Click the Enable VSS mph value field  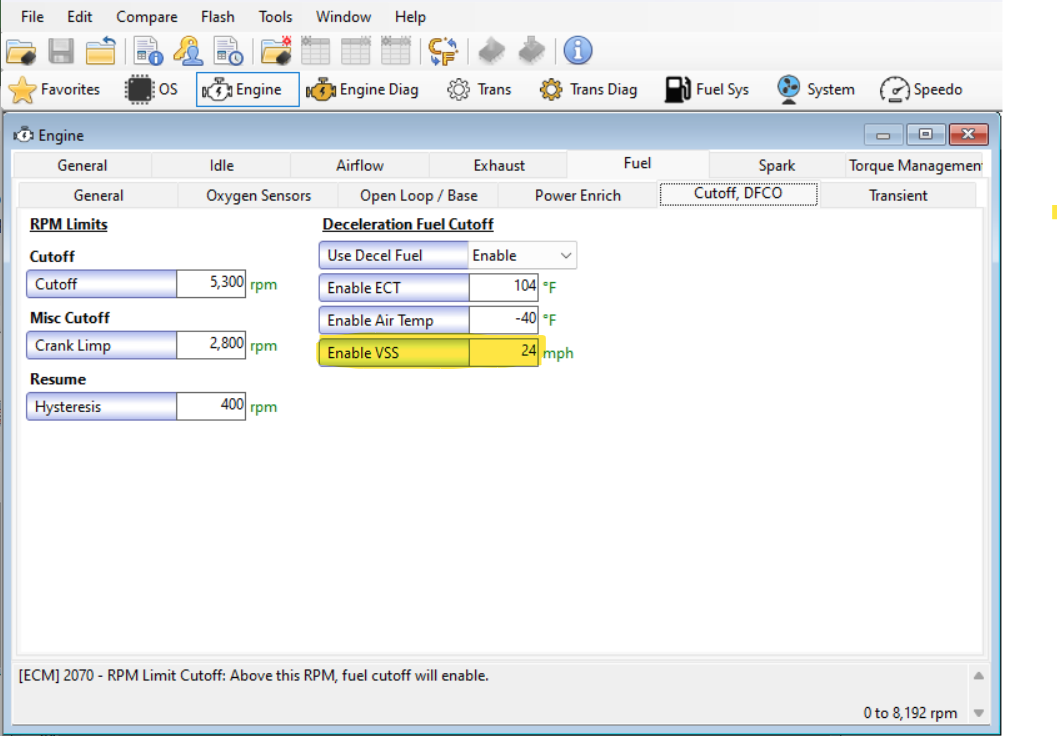pyautogui.click(x=504, y=352)
